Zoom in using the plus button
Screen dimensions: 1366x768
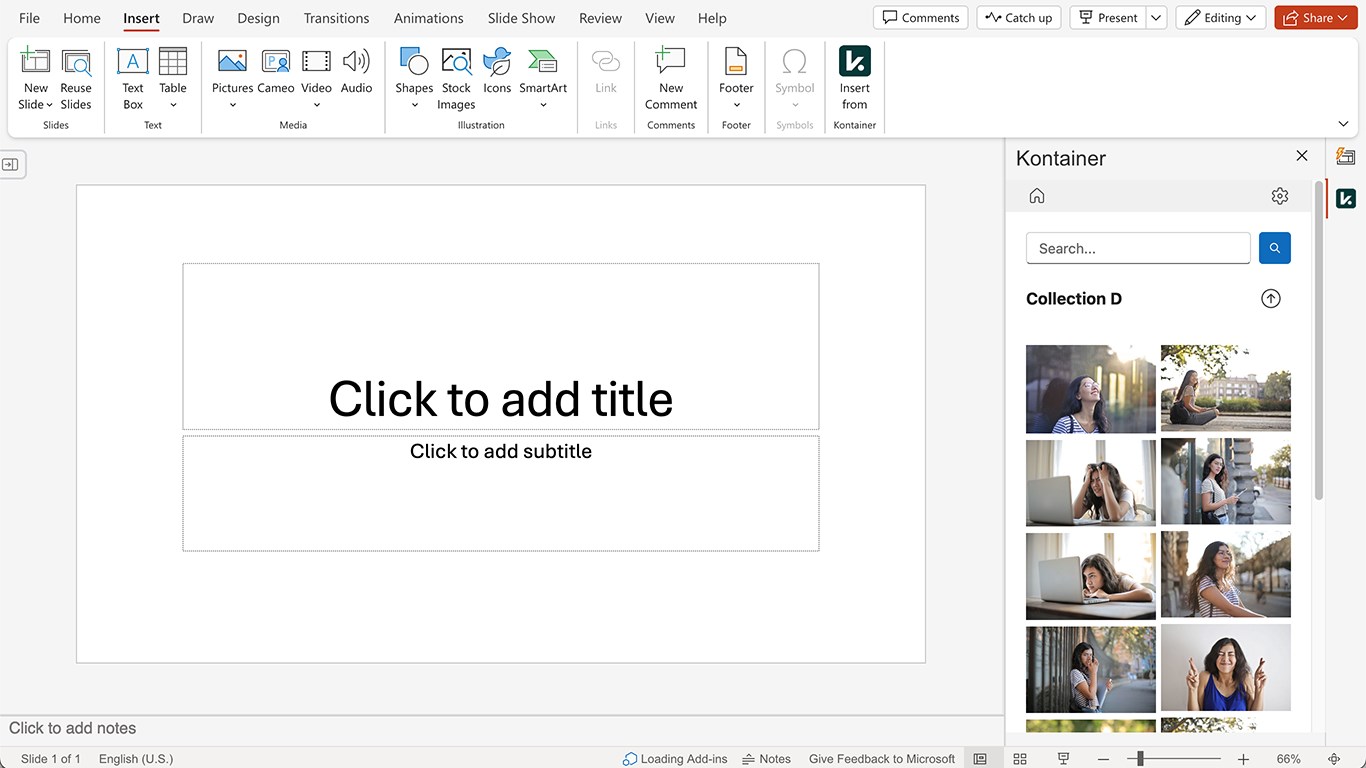[x=1243, y=759]
